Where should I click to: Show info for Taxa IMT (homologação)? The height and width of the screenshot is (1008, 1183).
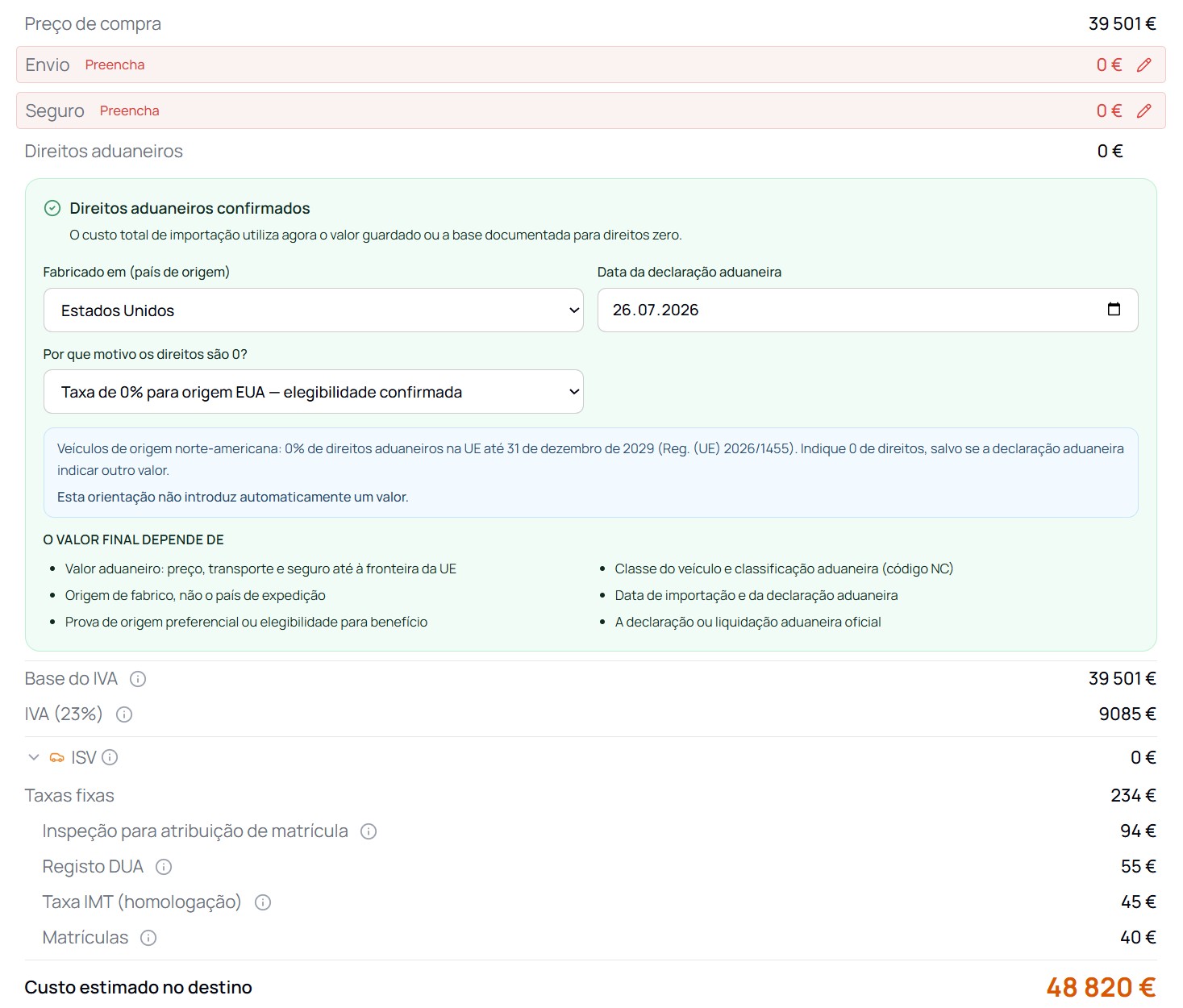pyautogui.click(x=263, y=902)
